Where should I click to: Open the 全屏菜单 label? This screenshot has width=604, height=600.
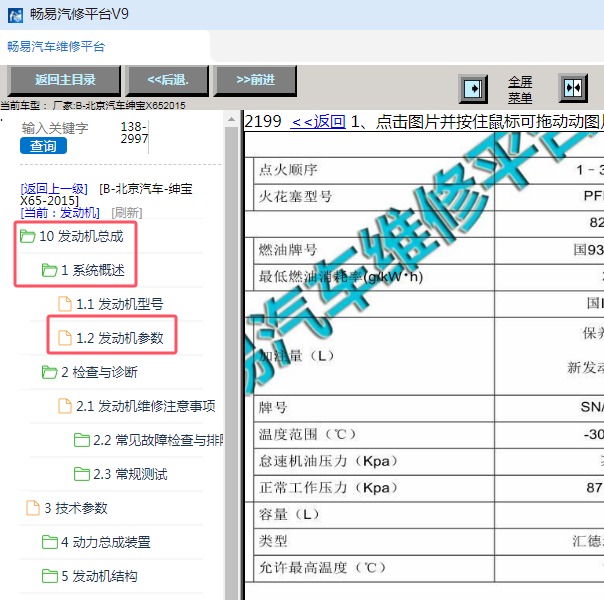coord(520,90)
